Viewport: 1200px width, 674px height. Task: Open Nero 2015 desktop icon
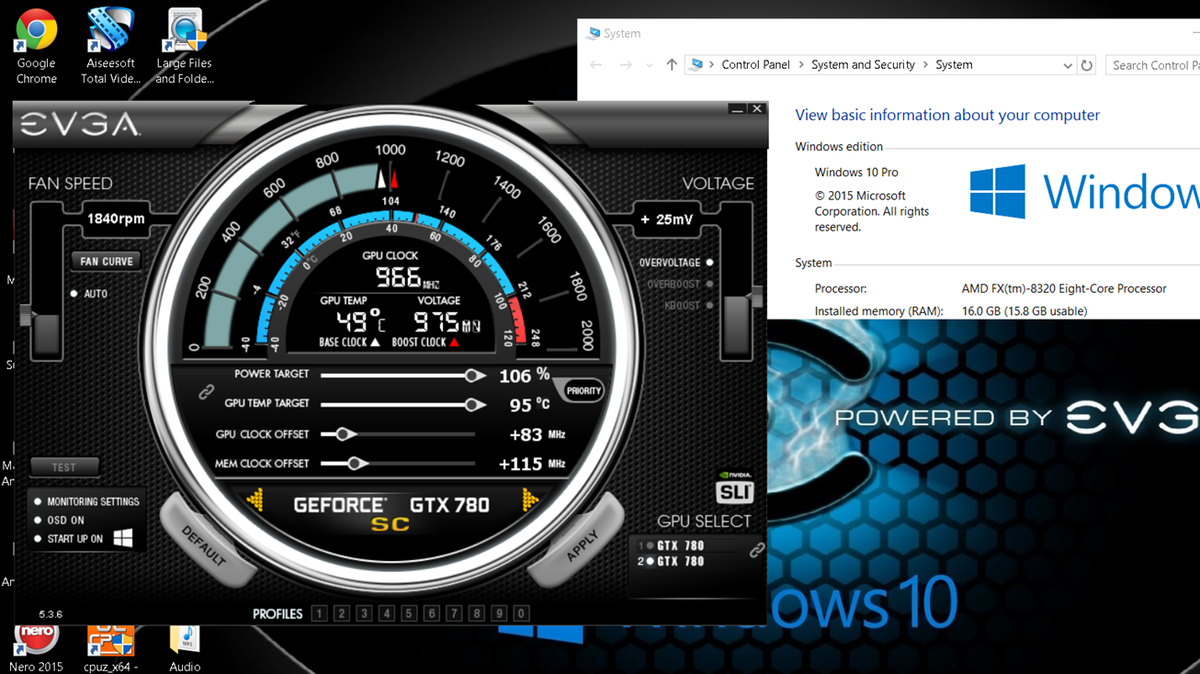(36, 648)
